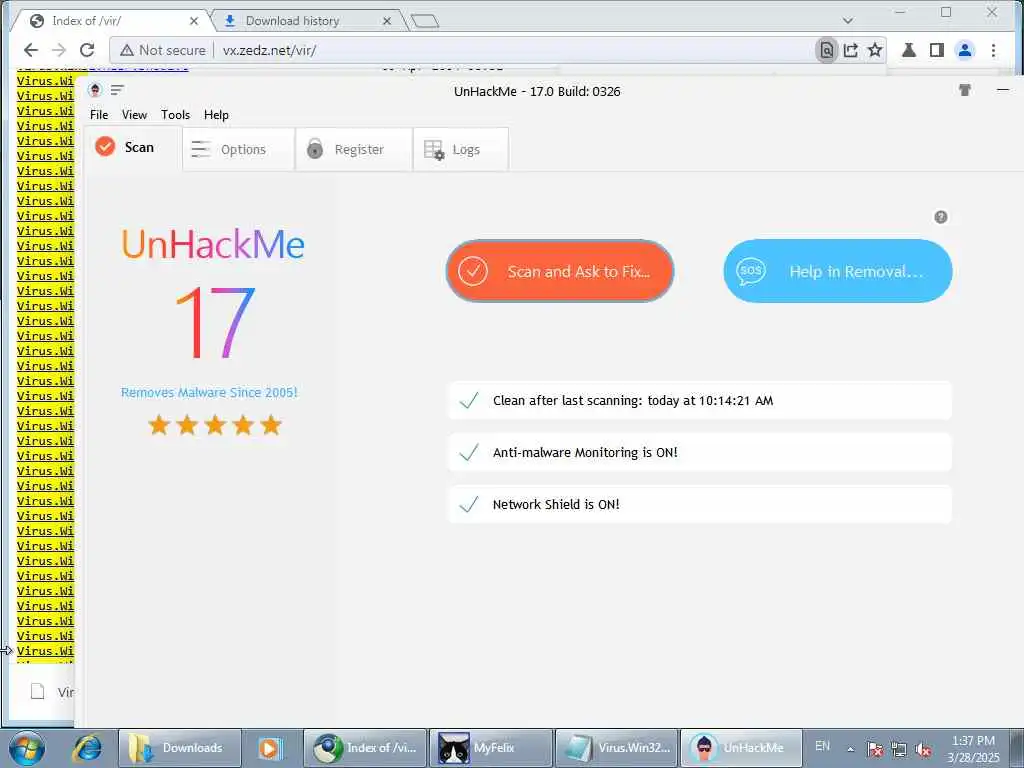Click Help in Removal button

coord(838,271)
